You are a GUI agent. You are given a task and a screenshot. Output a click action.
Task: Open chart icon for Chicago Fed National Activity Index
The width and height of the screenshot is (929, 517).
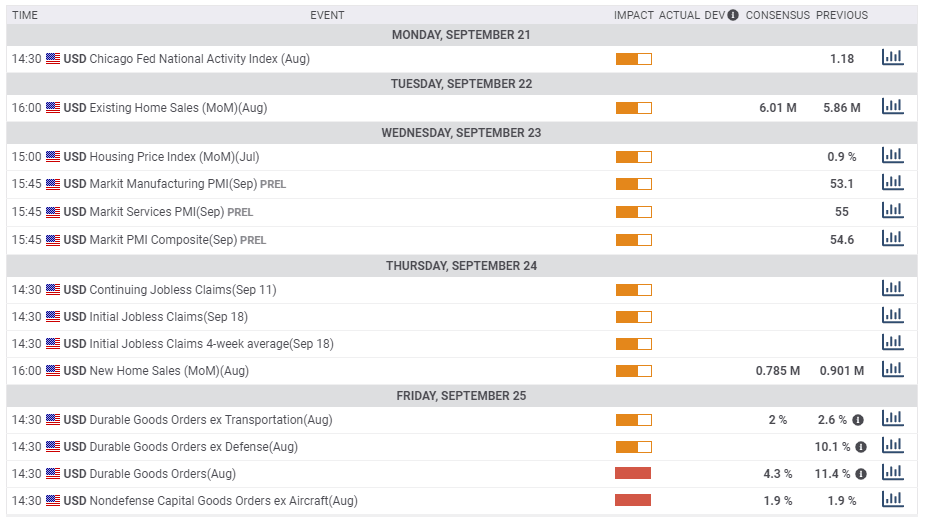coord(892,58)
